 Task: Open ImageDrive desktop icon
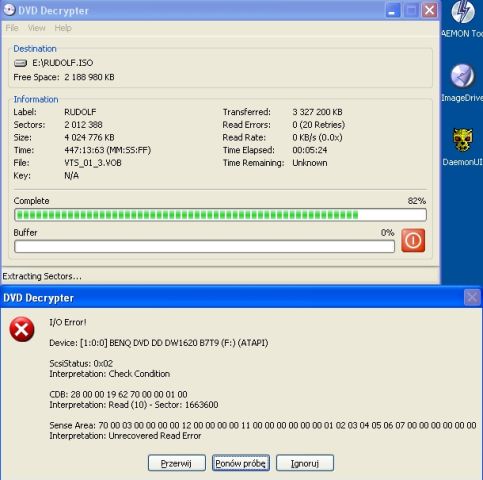coord(462,83)
